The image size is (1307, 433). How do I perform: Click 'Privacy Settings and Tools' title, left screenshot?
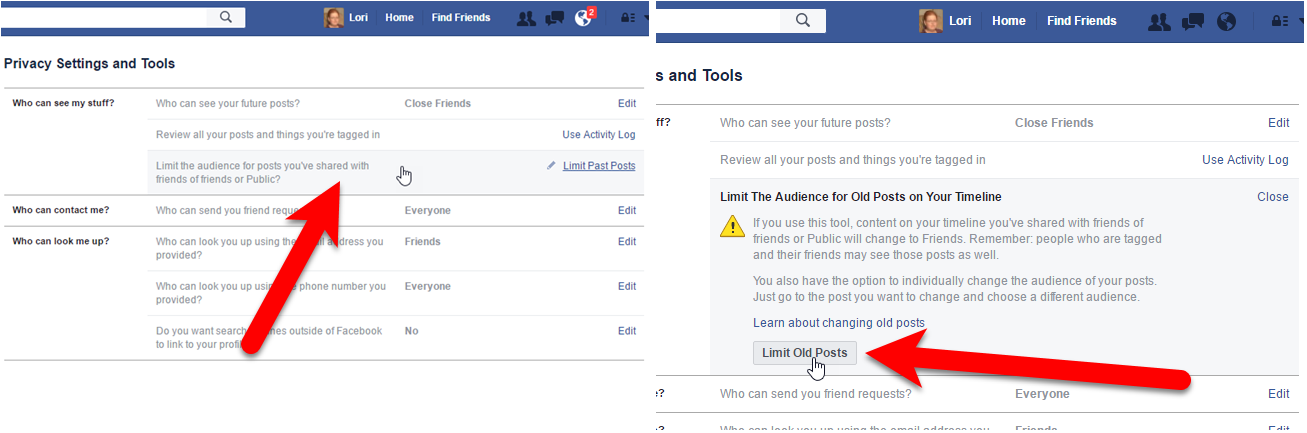[89, 63]
